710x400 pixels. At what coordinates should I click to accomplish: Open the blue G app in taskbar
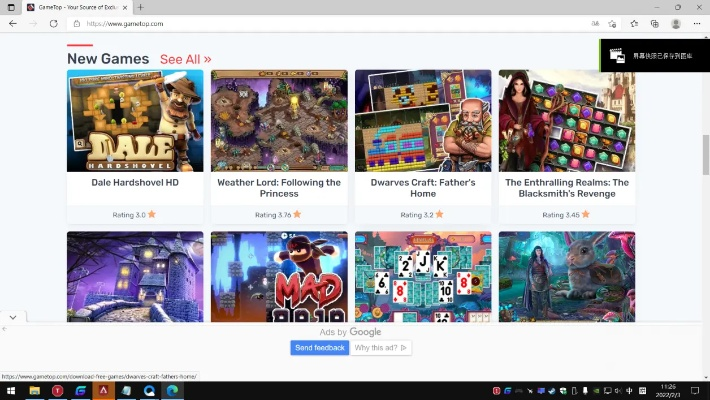(x=81, y=390)
